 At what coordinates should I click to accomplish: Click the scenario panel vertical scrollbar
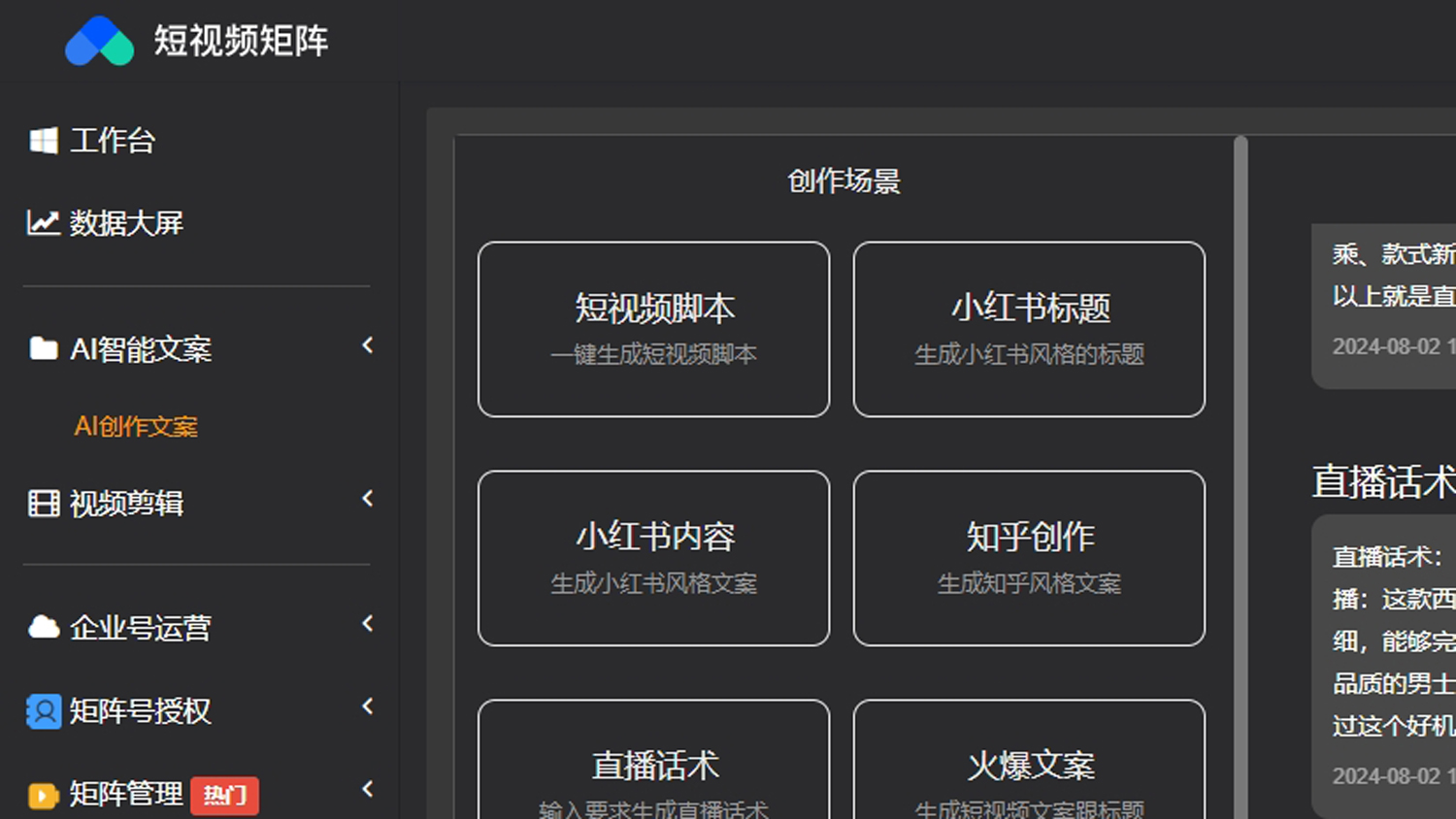point(1241,477)
